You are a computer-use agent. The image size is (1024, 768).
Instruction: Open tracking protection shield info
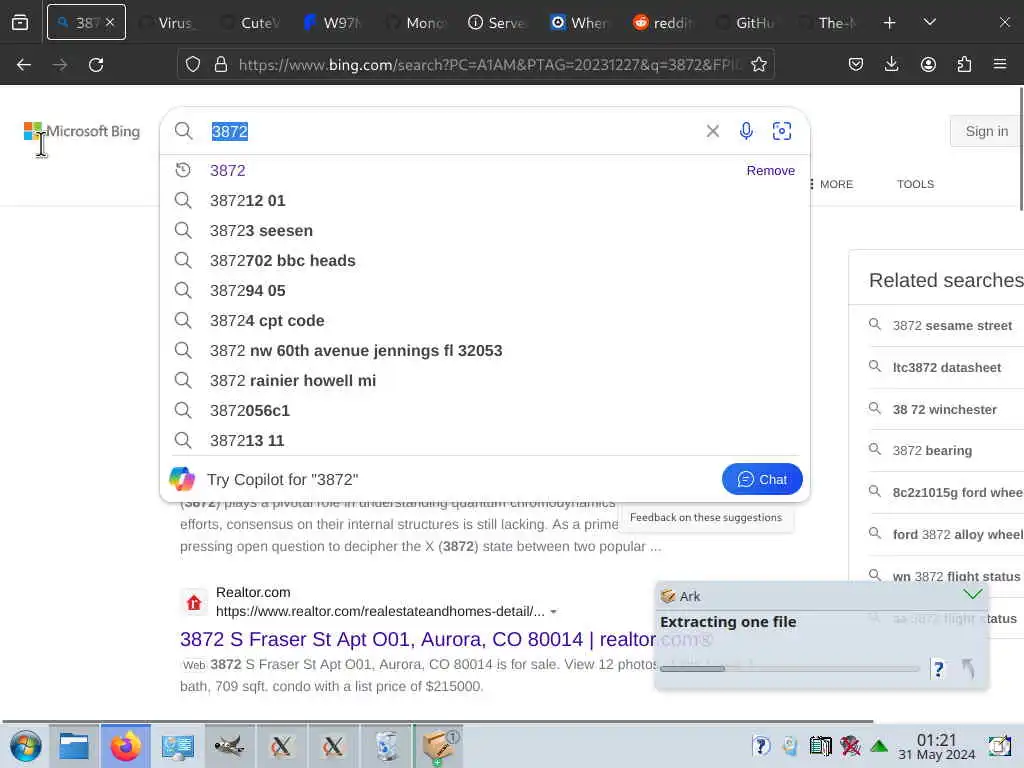tap(193, 64)
